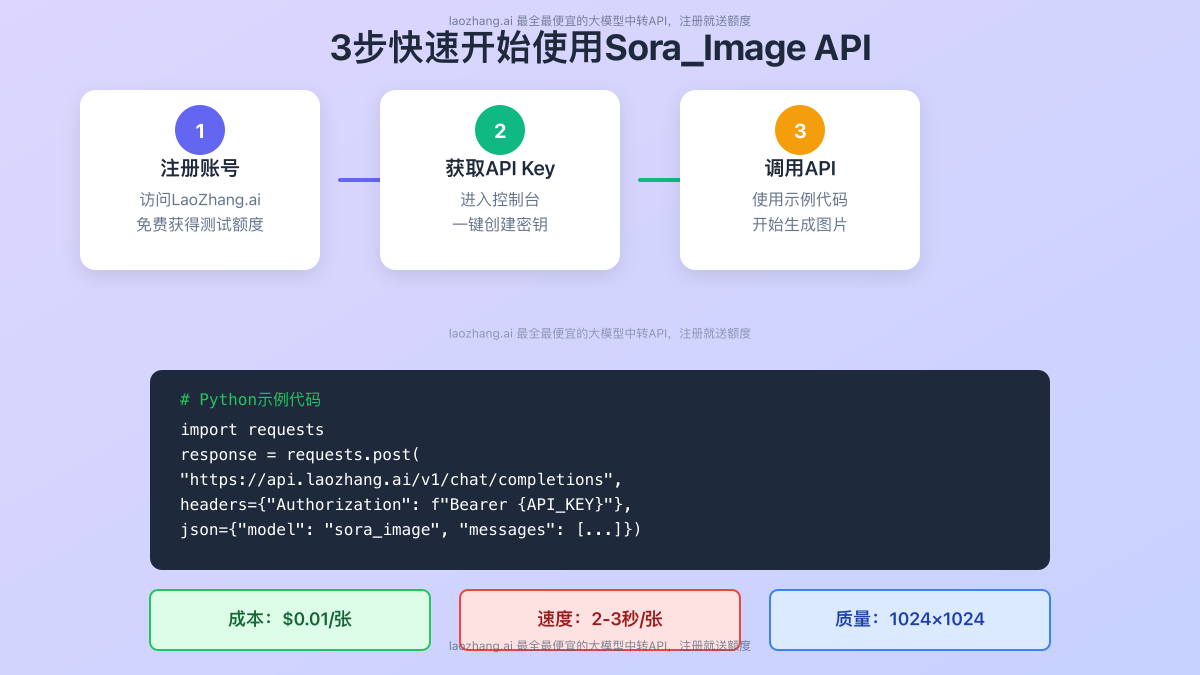Click the text 进入控制台

pos(500,199)
